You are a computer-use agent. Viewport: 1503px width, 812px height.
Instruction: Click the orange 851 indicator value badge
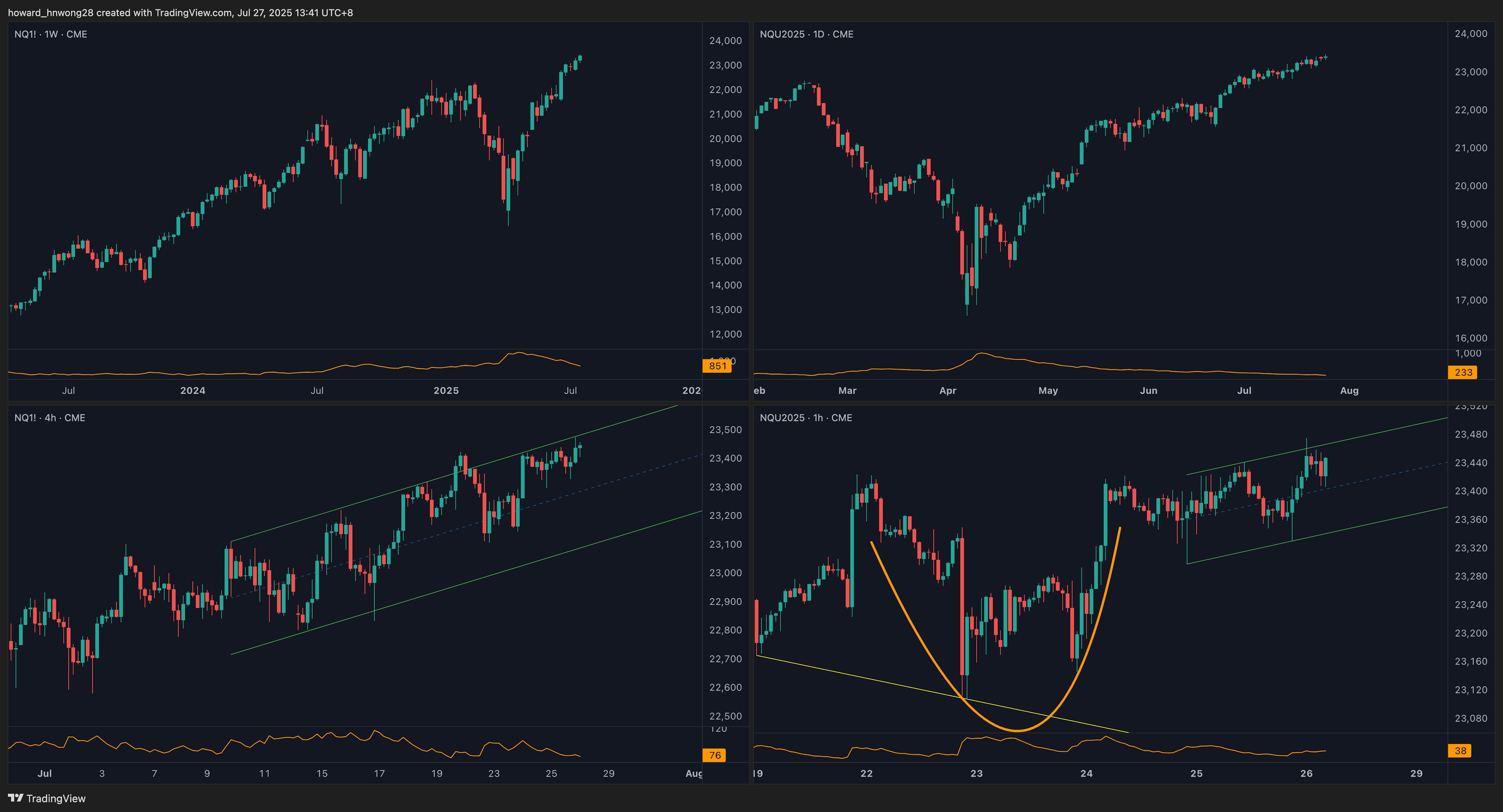[x=717, y=366]
